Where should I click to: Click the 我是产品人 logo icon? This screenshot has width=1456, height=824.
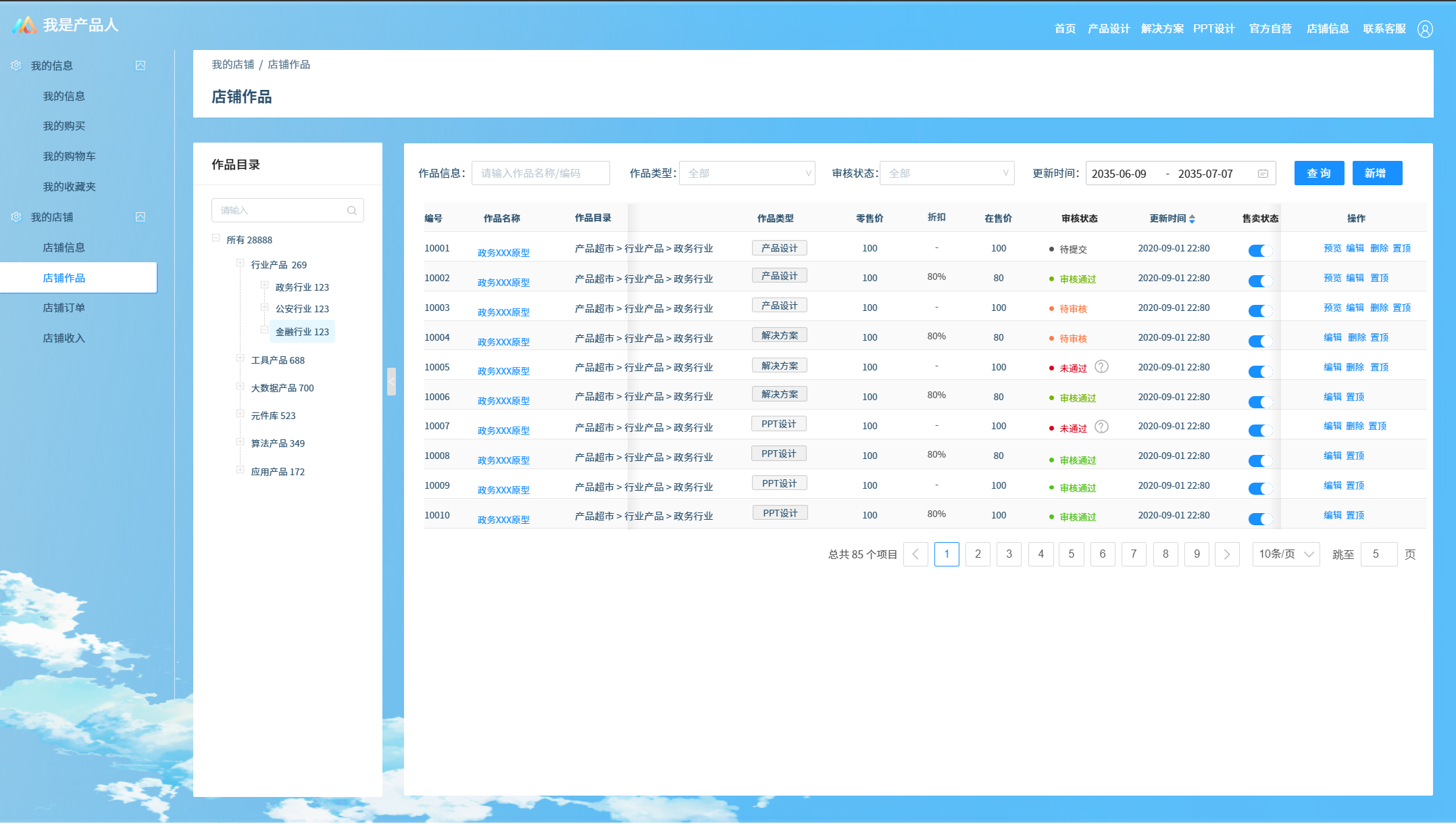coord(24,26)
